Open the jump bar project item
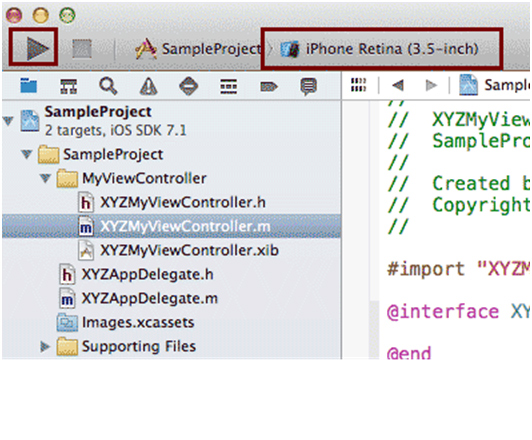 494,85
